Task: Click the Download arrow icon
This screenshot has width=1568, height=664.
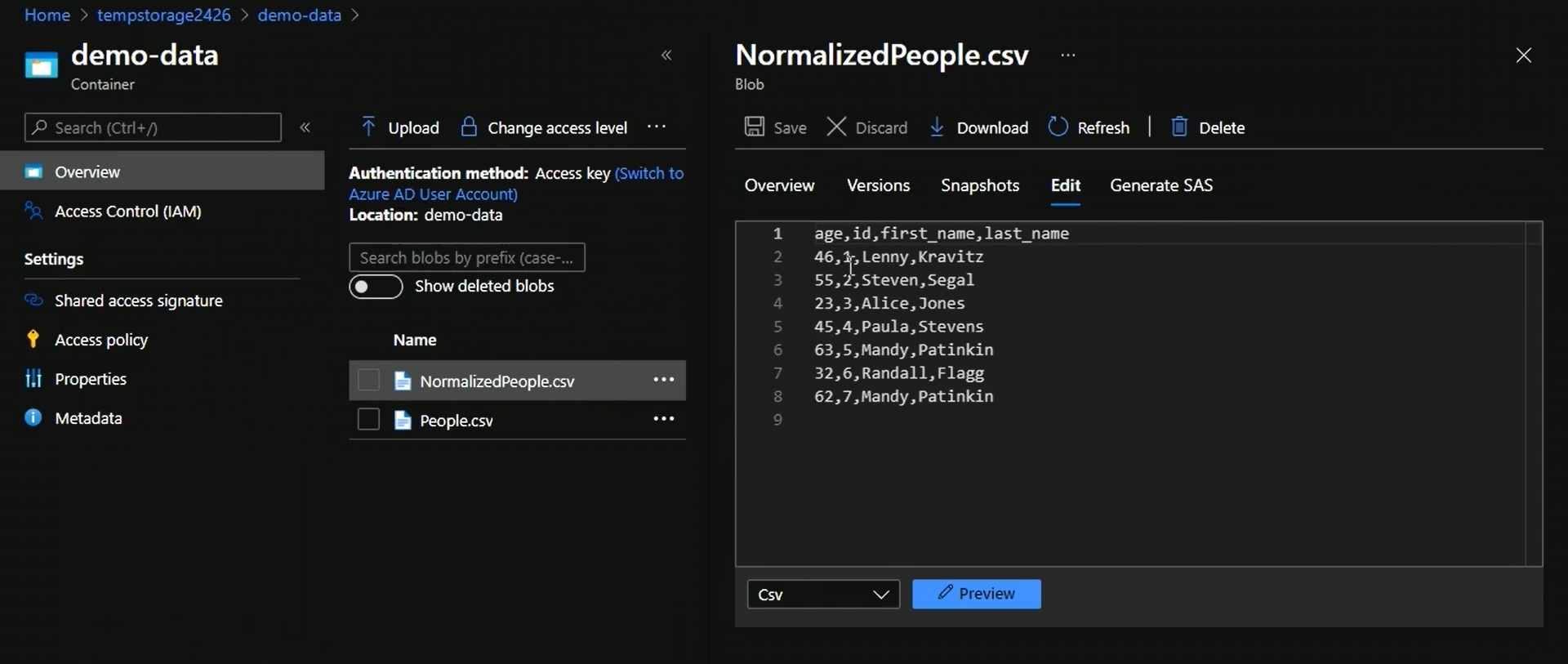Action: point(937,127)
